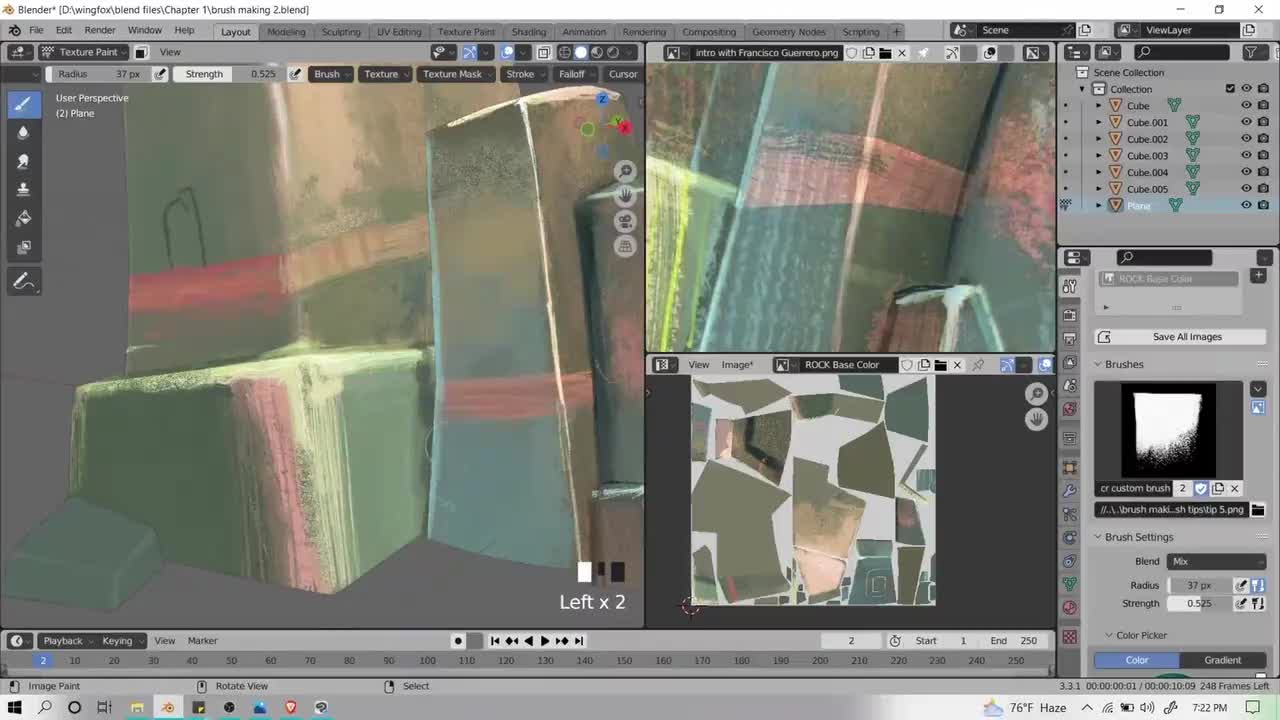Screen dimensions: 1280x720
Task: Select the Draw brush tool
Action: 24,103
